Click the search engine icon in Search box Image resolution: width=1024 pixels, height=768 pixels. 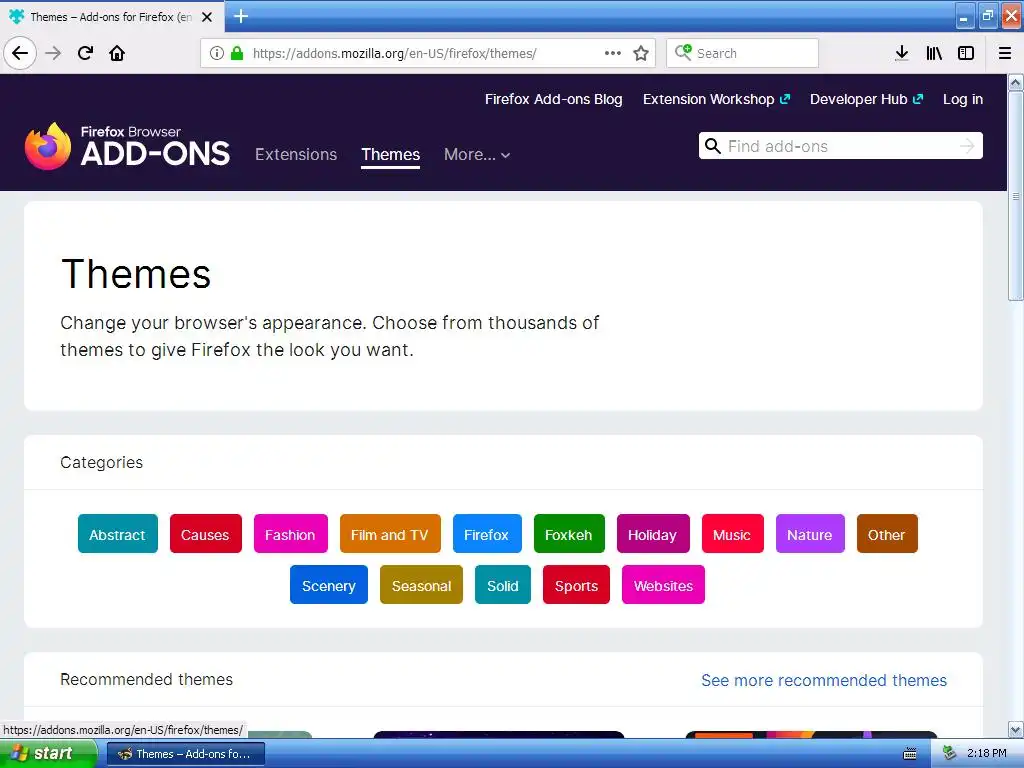[x=683, y=52]
